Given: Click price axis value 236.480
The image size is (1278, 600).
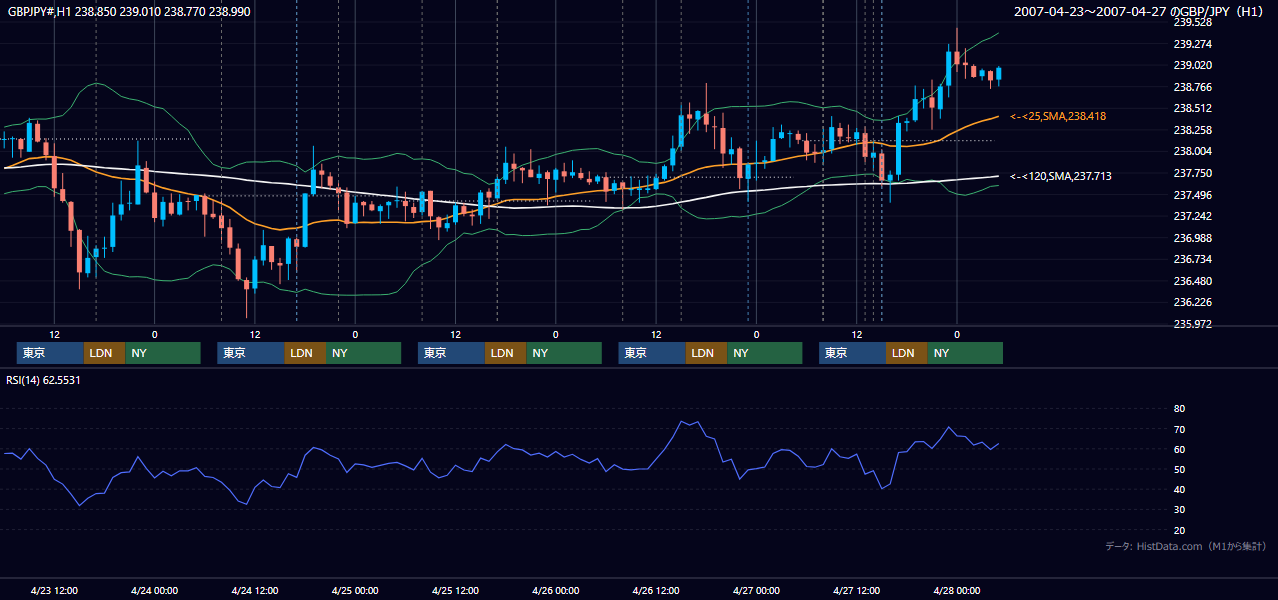Looking at the screenshot, I should pyautogui.click(x=1193, y=281).
